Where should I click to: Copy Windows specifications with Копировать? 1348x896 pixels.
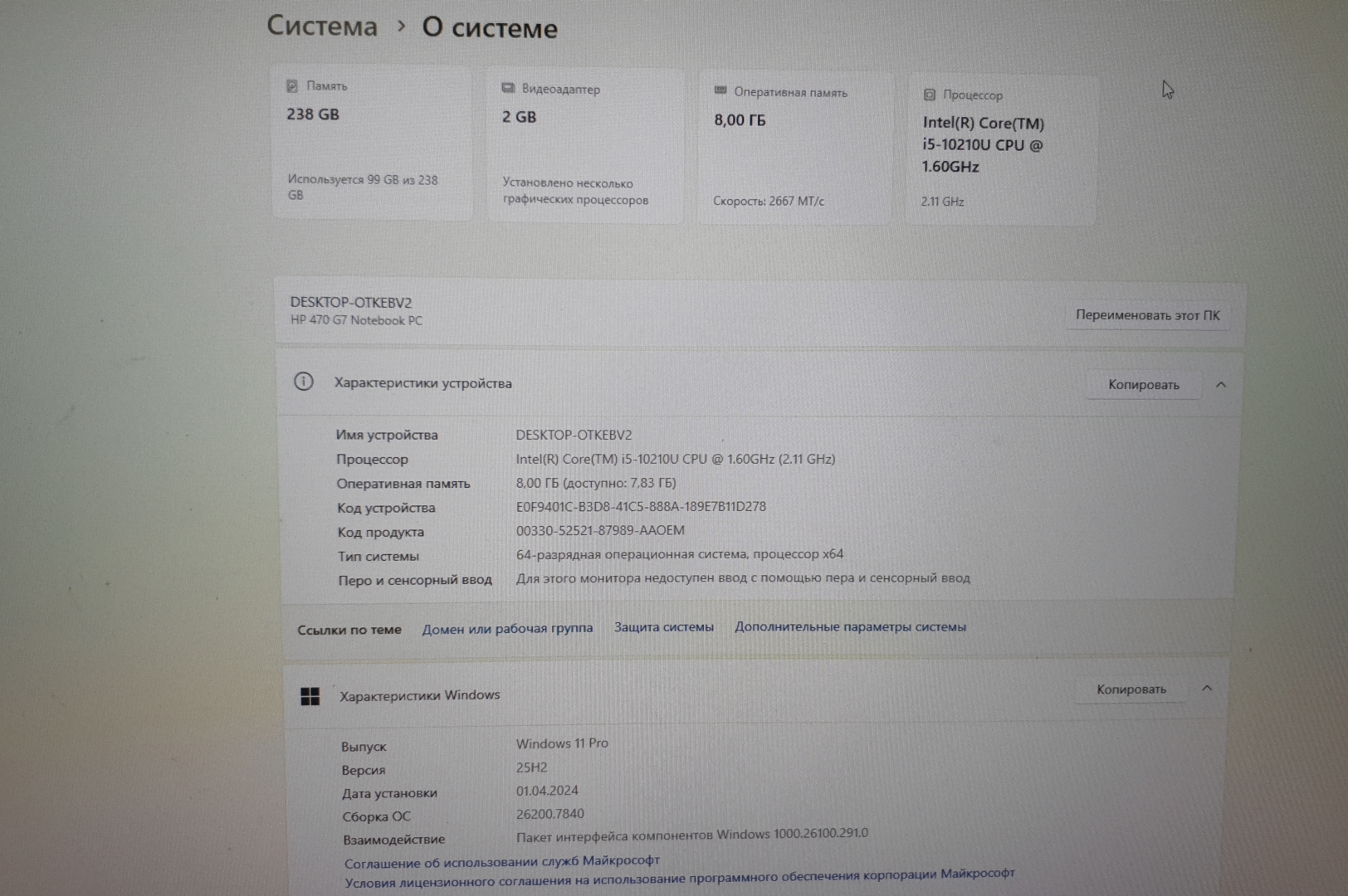click(1131, 689)
